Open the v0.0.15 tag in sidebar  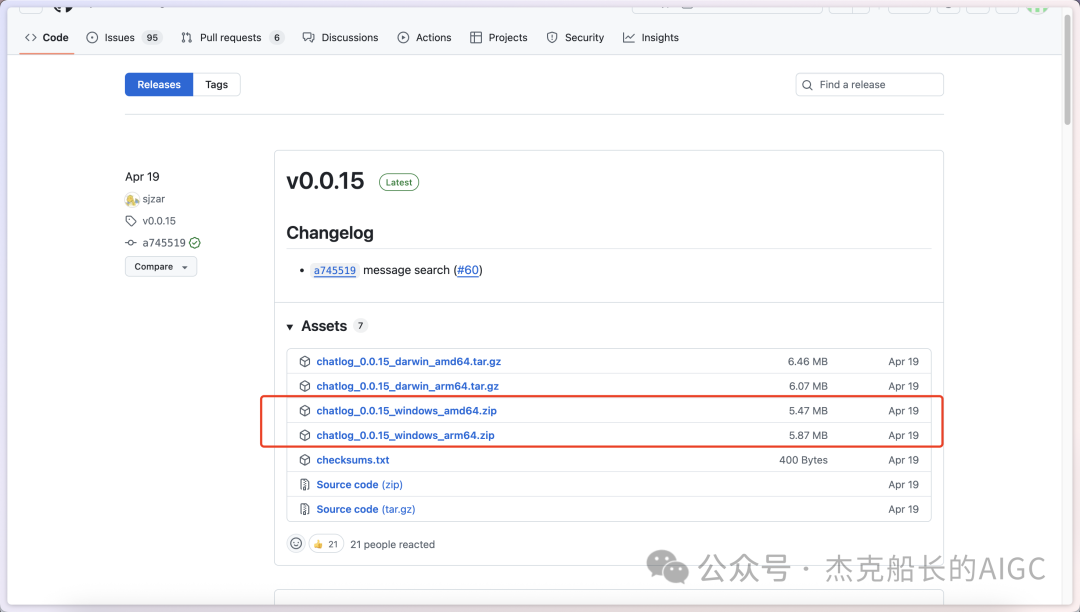coord(159,221)
